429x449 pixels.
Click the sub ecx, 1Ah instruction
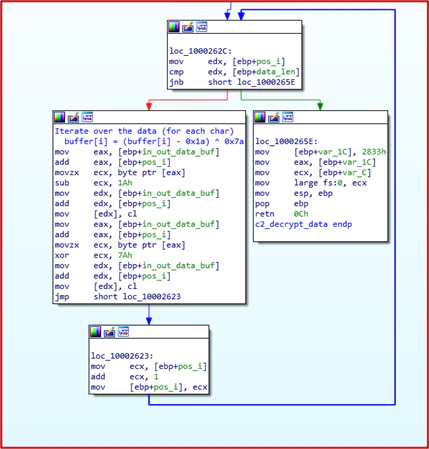94,183
